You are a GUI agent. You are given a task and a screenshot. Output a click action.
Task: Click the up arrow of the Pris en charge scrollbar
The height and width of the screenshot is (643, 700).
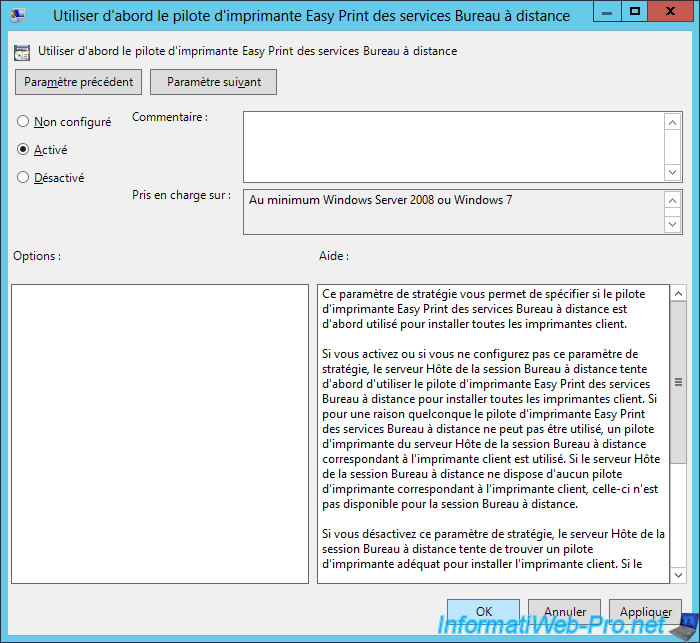pos(672,200)
